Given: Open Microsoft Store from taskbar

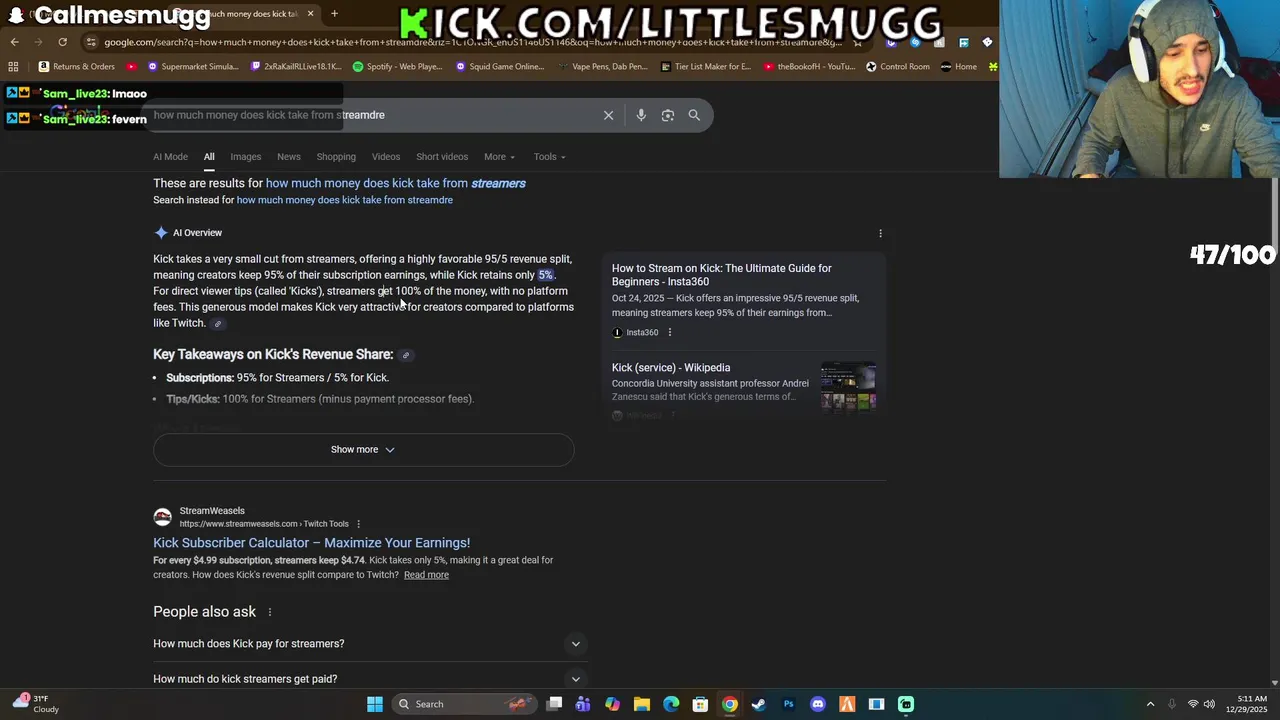Looking at the screenshot, I should [x=700, y=704].
